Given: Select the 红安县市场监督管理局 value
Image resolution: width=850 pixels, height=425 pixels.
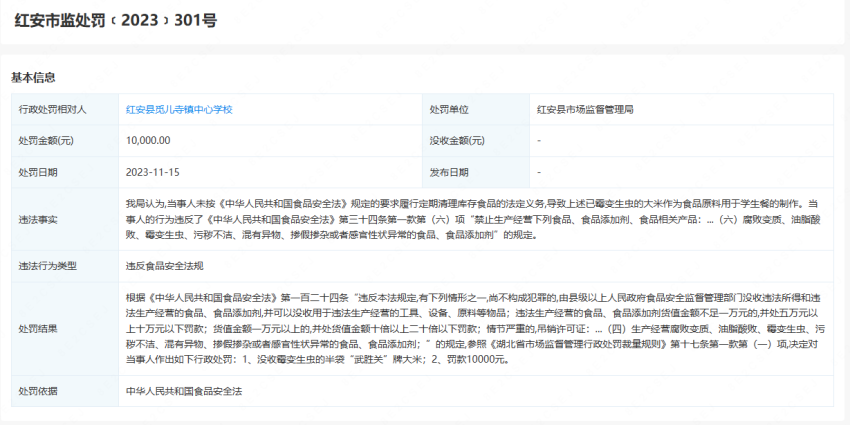Looking at the screenshot, I should pos(585,109).
